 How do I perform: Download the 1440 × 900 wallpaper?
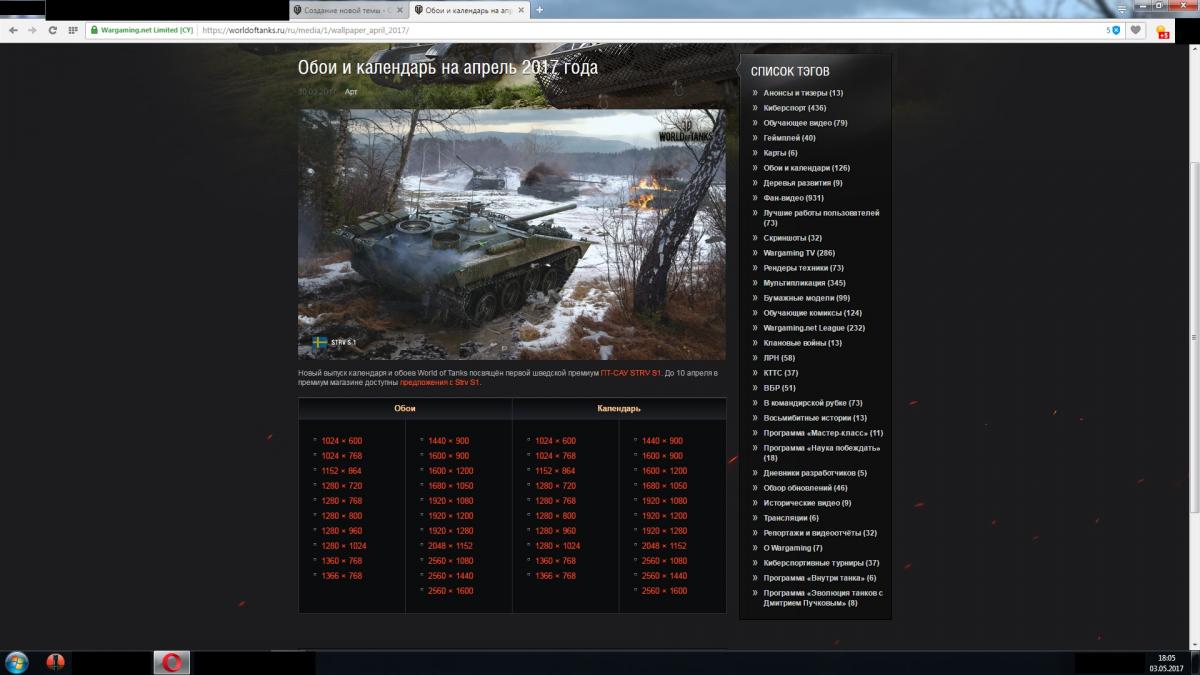(449, 441)
